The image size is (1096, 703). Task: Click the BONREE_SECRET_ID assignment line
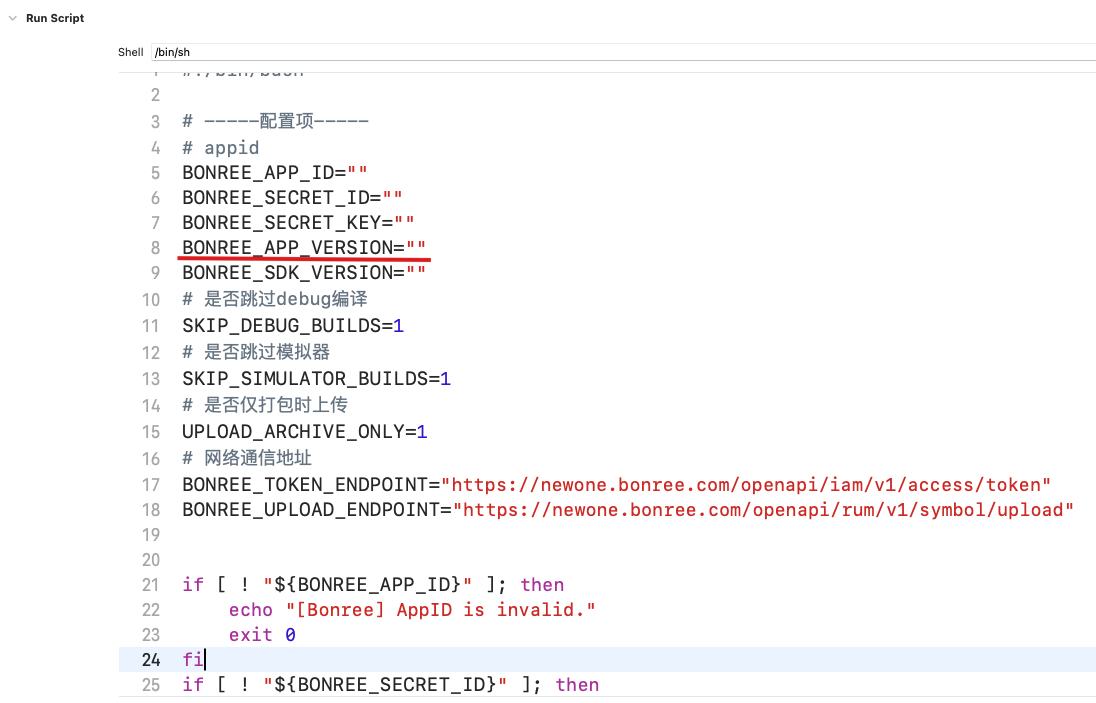coord(291,197)
